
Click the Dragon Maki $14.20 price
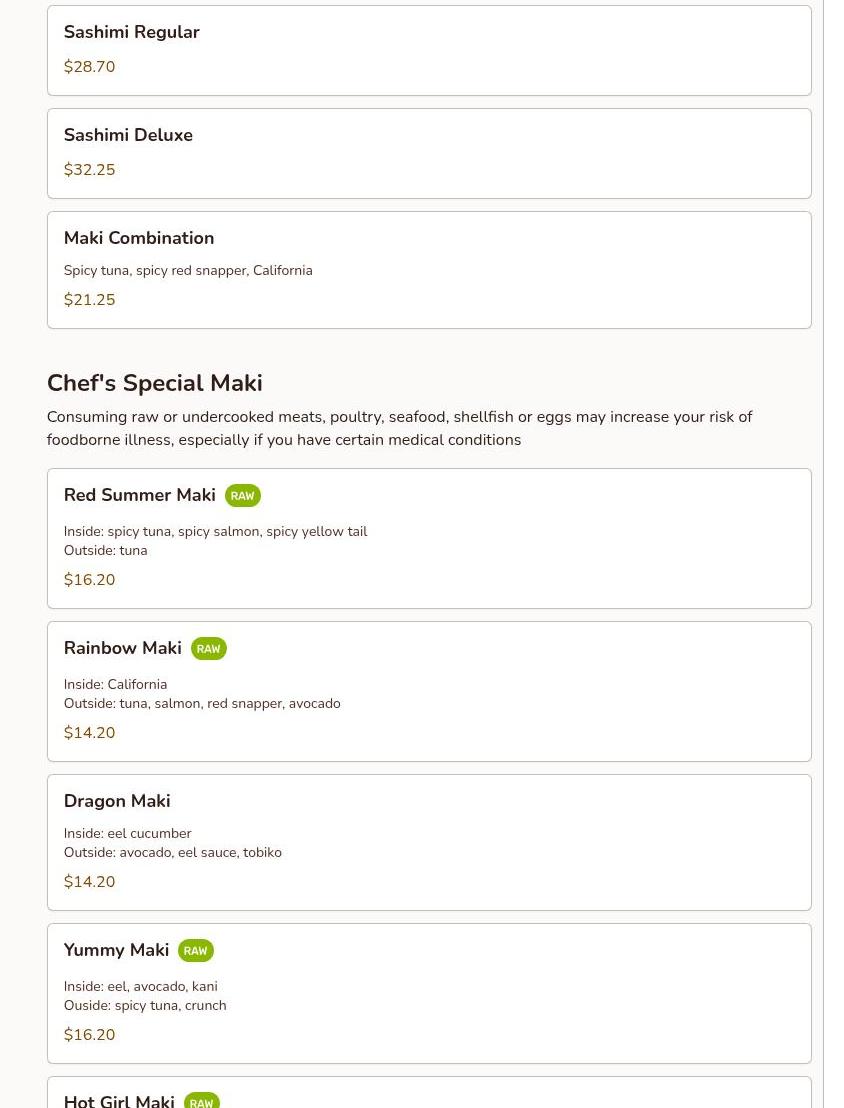89,882
